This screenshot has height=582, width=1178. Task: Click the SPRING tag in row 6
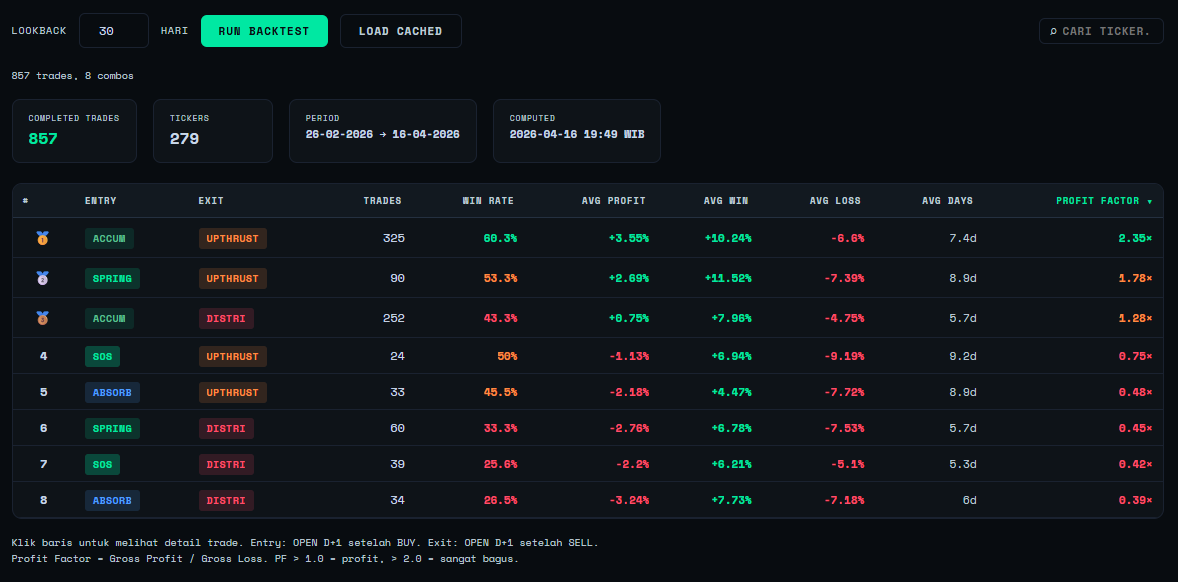coord(112,428)
